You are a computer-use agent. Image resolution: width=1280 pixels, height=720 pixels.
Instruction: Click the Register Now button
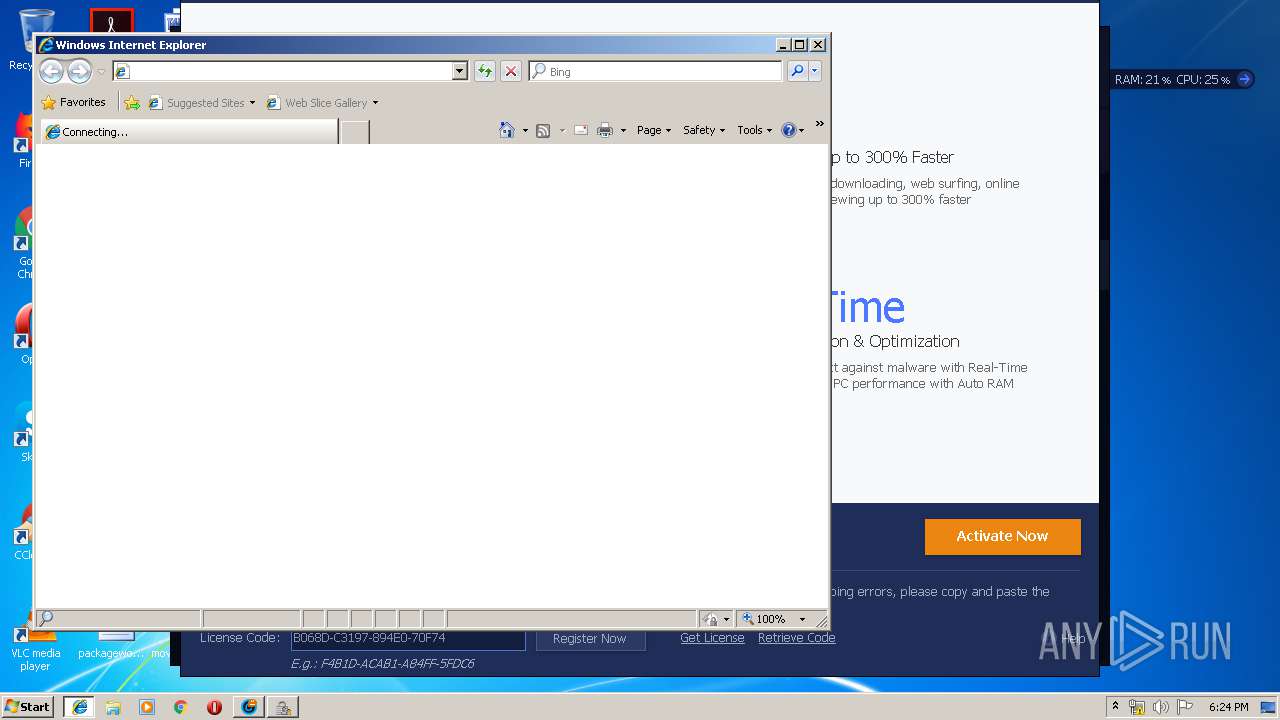[x=590, y=639]
